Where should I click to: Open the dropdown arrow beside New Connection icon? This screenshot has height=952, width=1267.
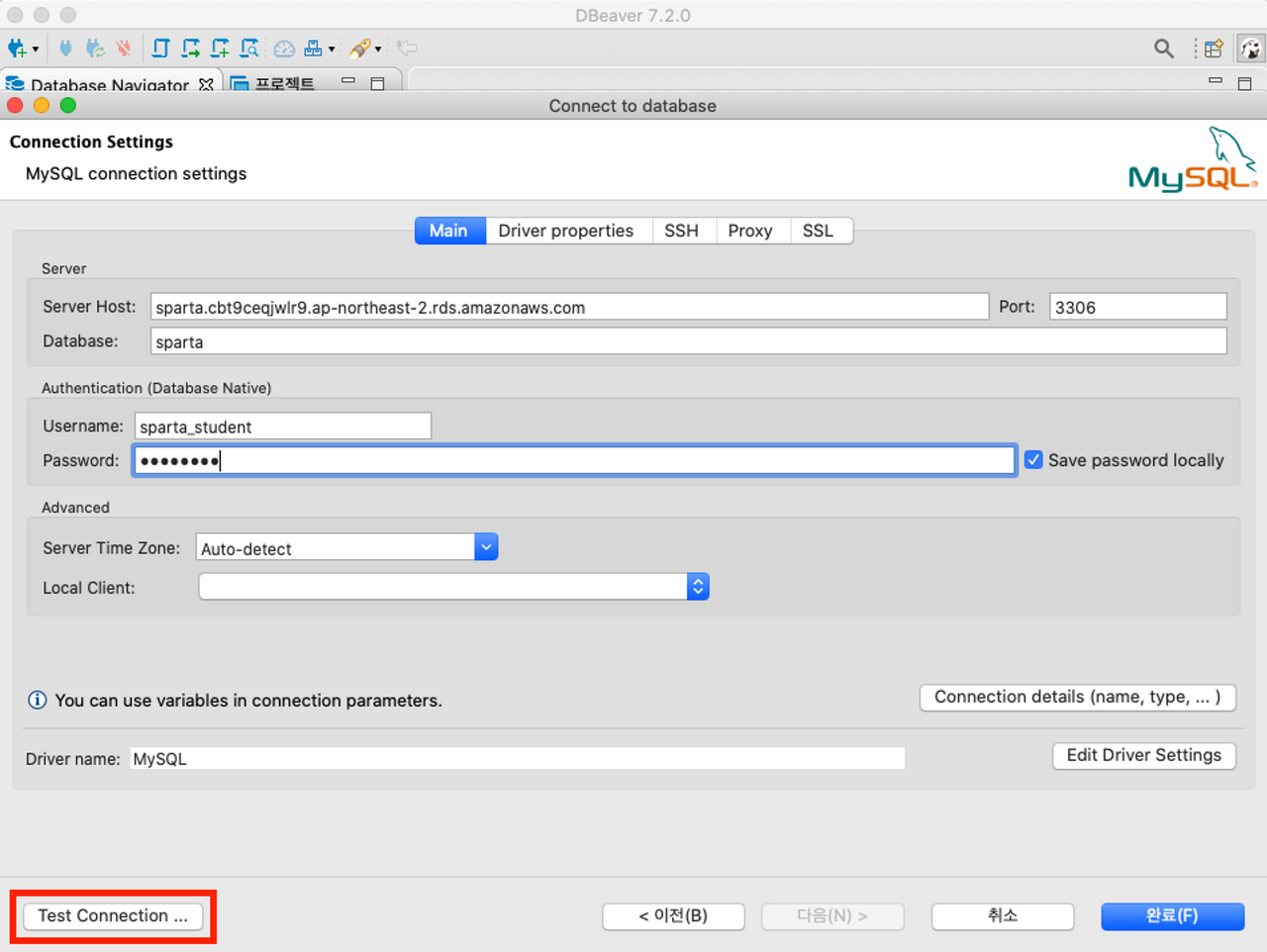click(x=36, y=48)
